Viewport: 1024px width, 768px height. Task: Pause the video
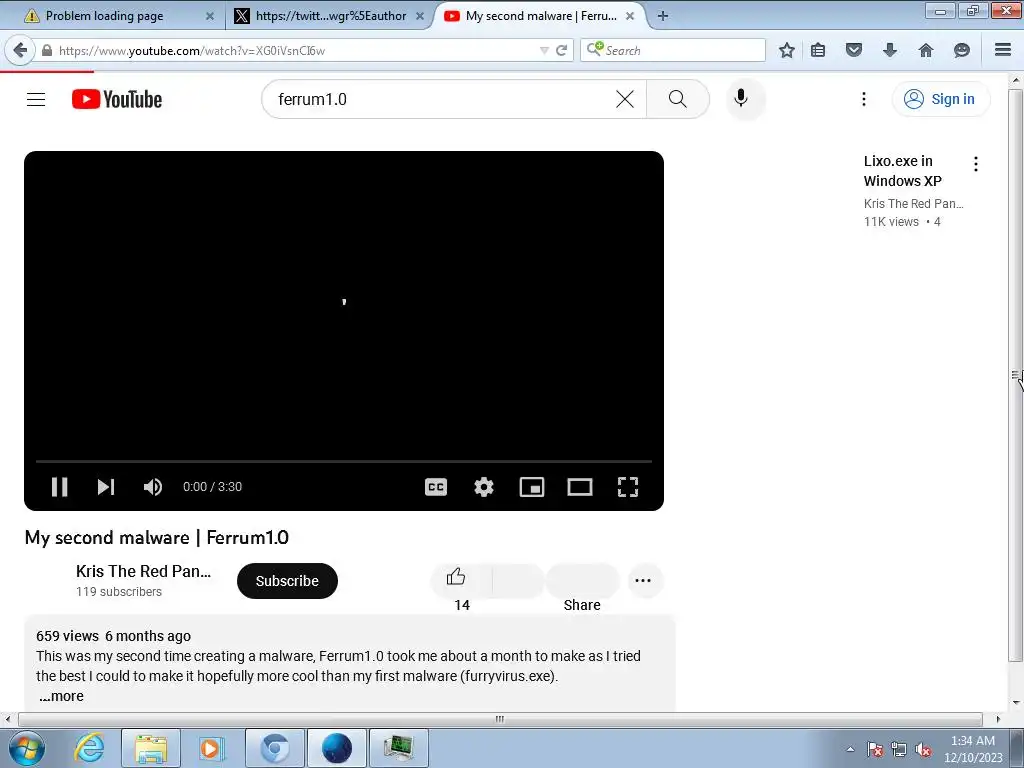[x=59, y=487]
